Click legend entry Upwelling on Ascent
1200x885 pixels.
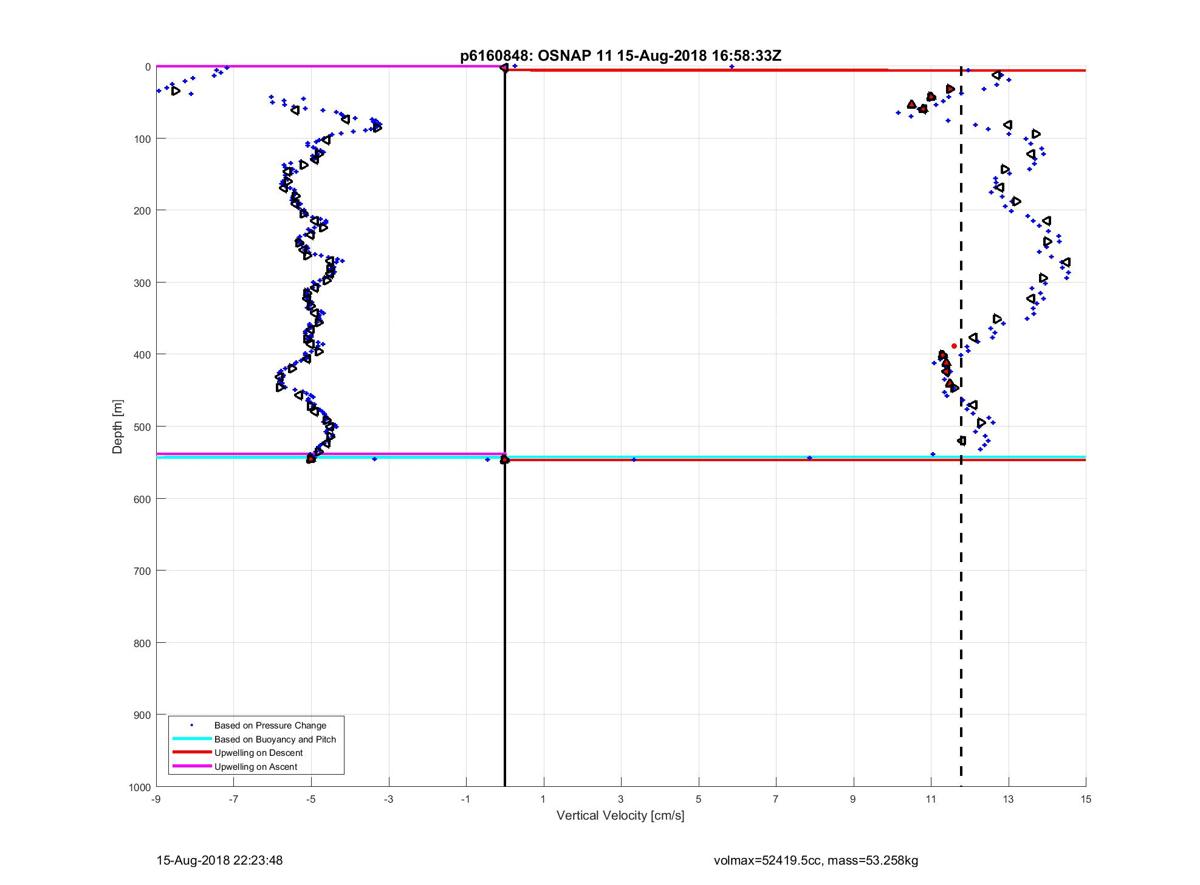point(255,767)
